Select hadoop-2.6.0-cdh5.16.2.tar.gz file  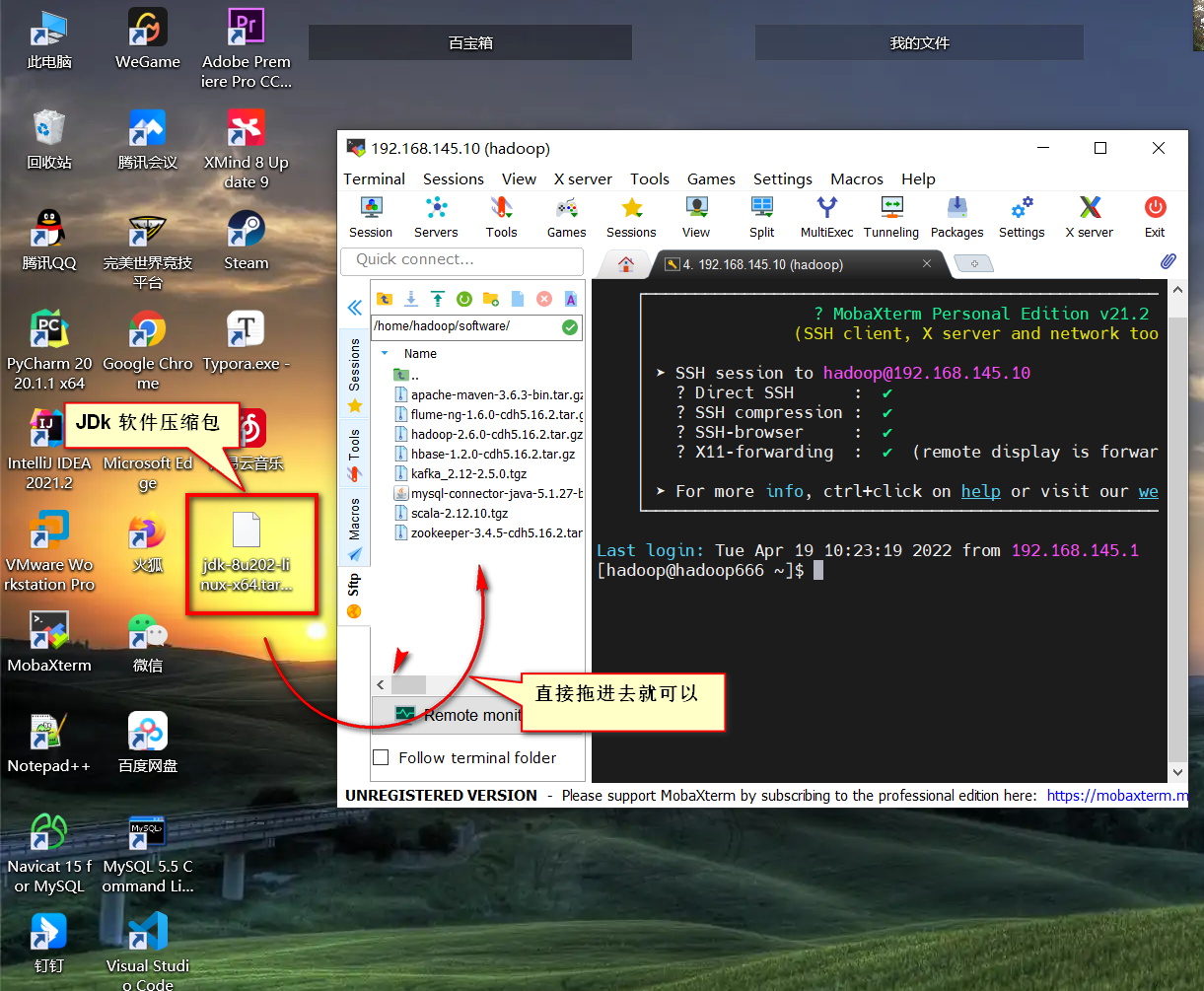click(x=488, y=434)
